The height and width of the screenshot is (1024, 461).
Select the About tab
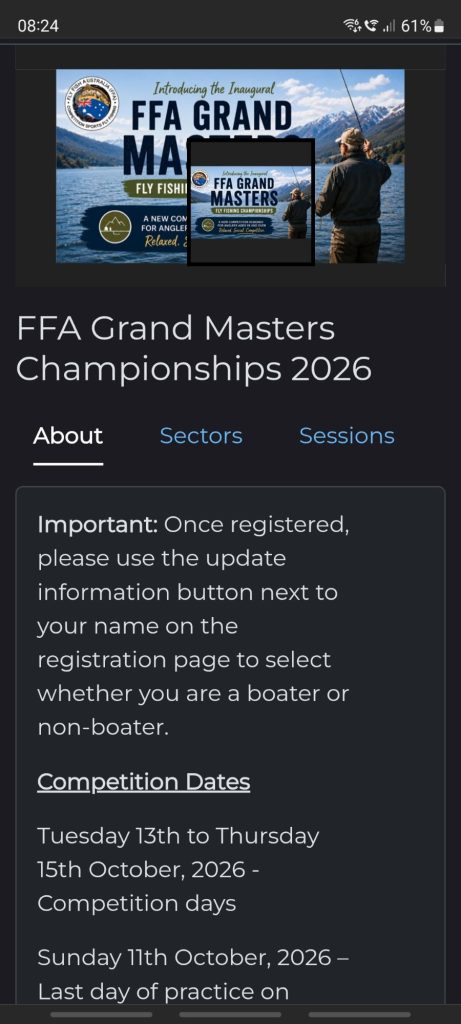tap(68, 436)
